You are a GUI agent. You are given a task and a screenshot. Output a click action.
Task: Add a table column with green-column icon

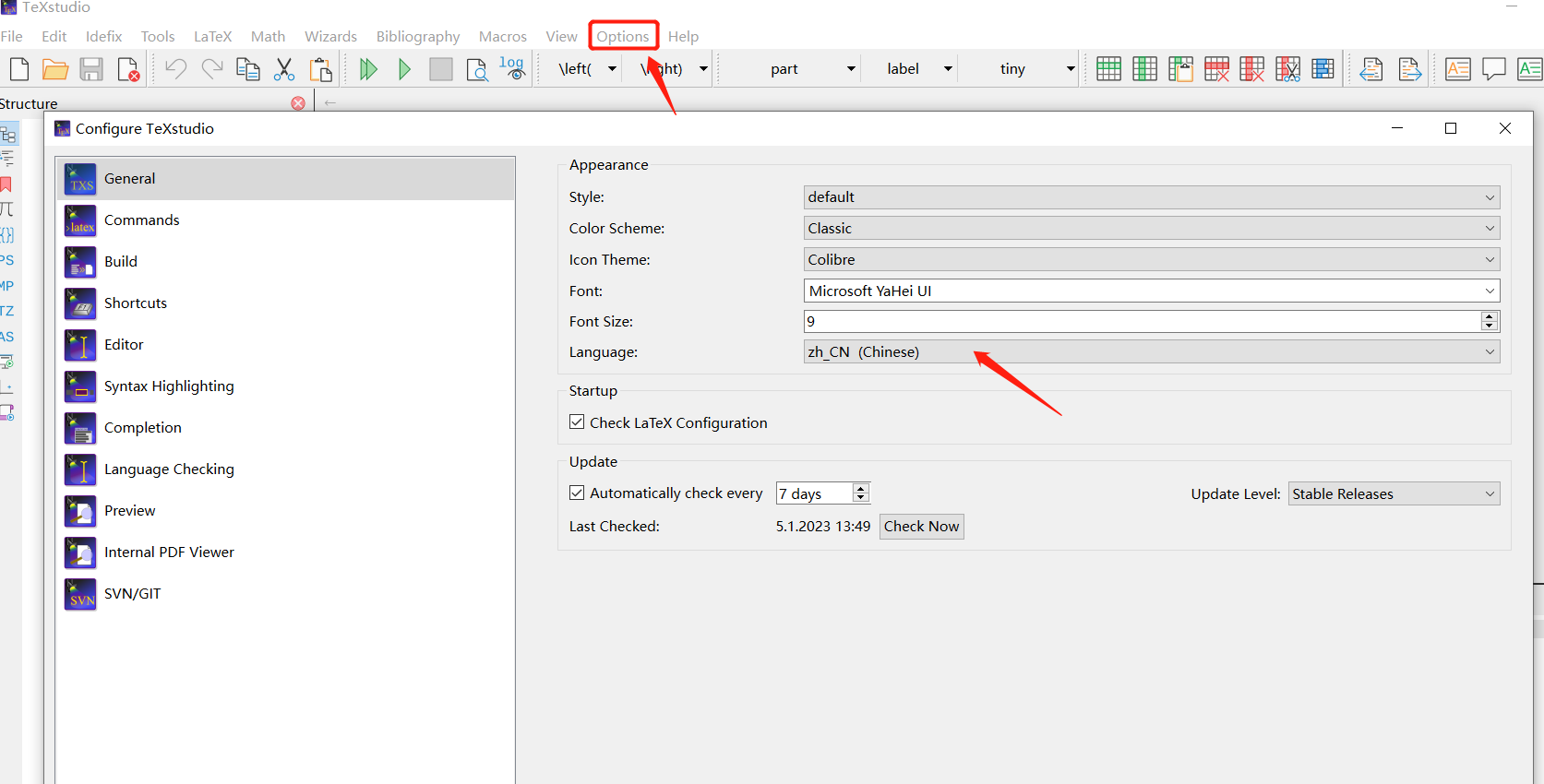coord(1144,69)
